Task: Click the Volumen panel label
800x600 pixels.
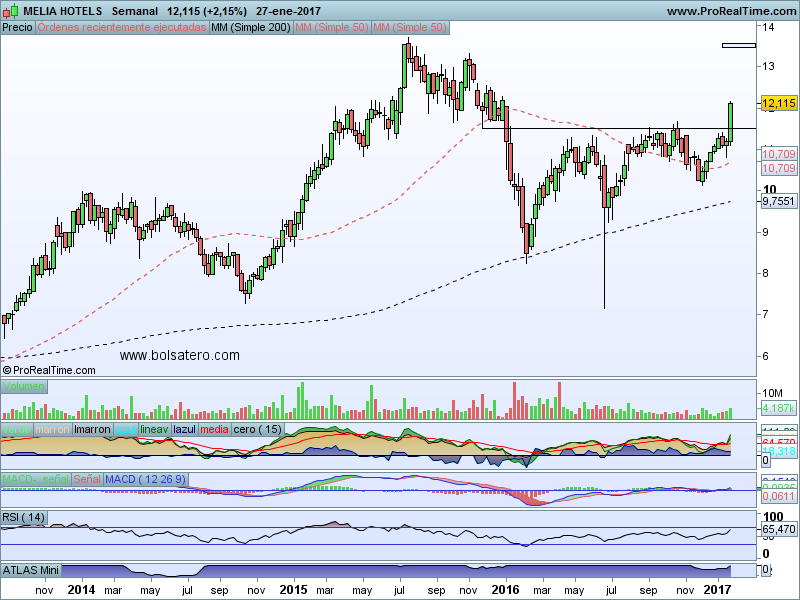Action: tap(25, 386)
